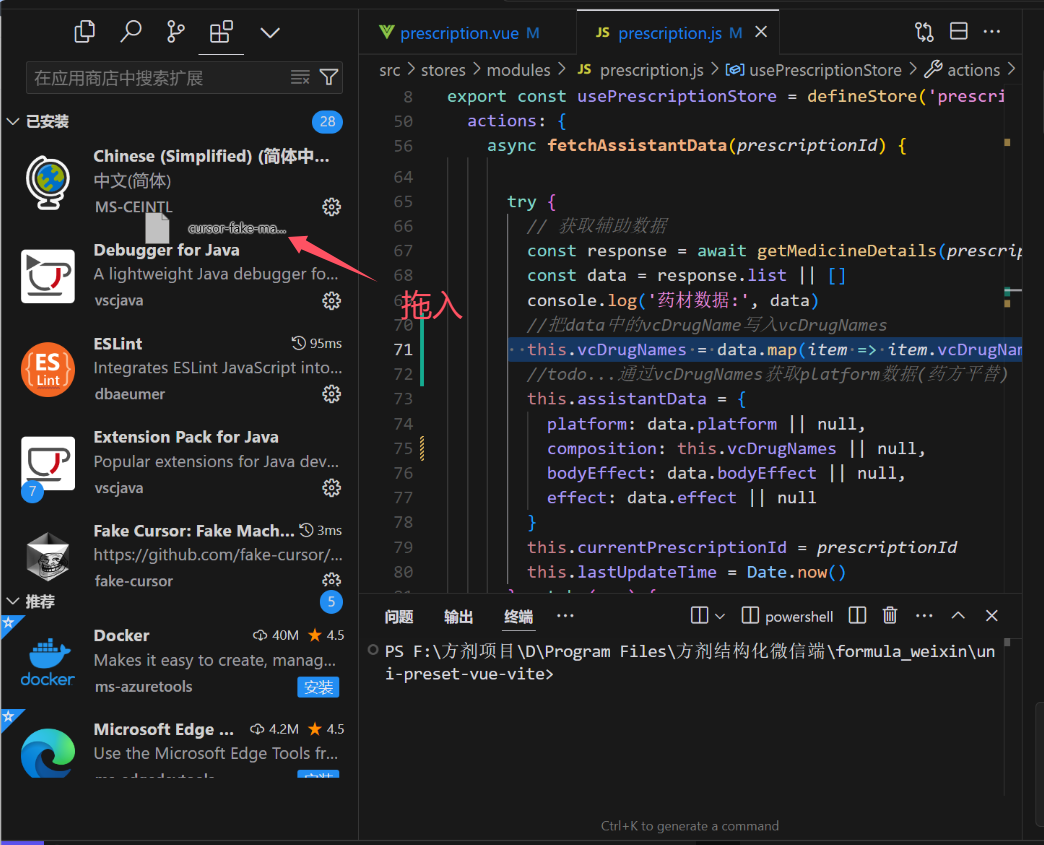Image resolution: width=1044 pixels, height=845 pixels.
Task: Expand the hidden sidebar views chevron
Action: 270,32
